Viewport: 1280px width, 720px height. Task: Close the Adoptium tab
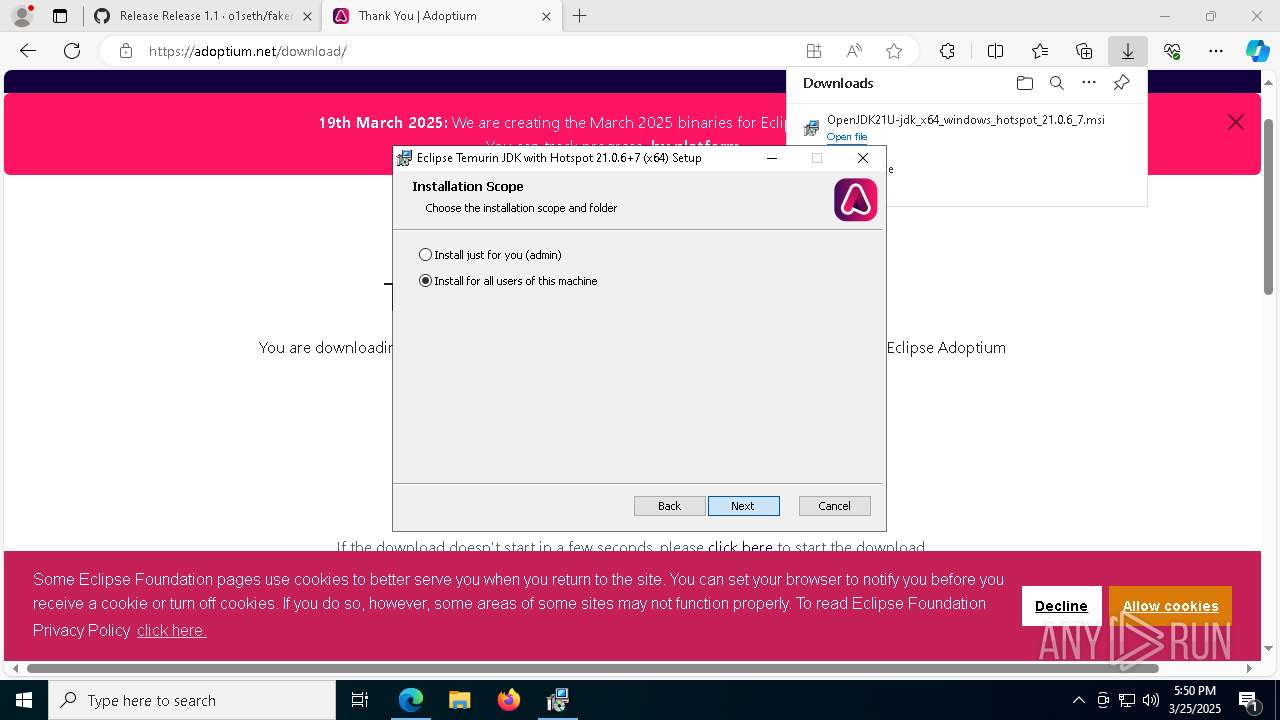coord(546,16)
